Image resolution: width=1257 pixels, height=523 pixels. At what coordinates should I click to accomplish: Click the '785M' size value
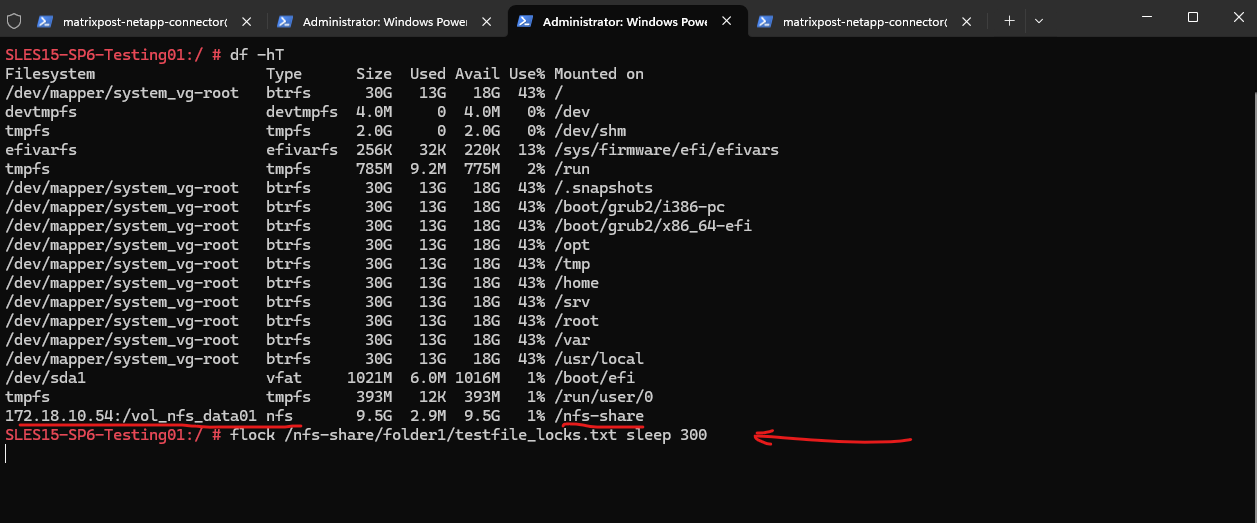point(374,169)
